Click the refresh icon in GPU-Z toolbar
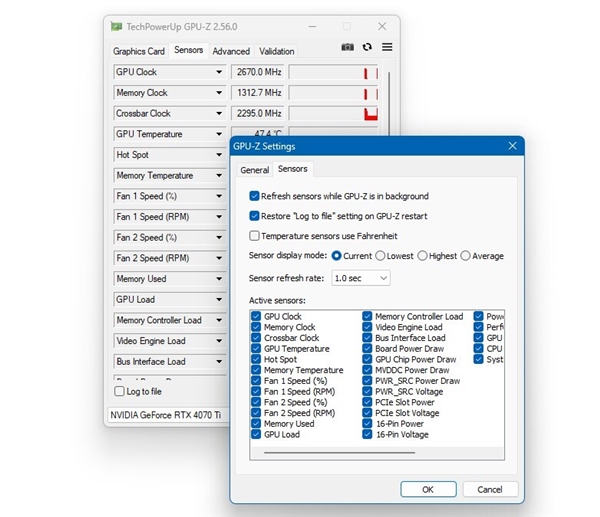 (x=367, y=47)
